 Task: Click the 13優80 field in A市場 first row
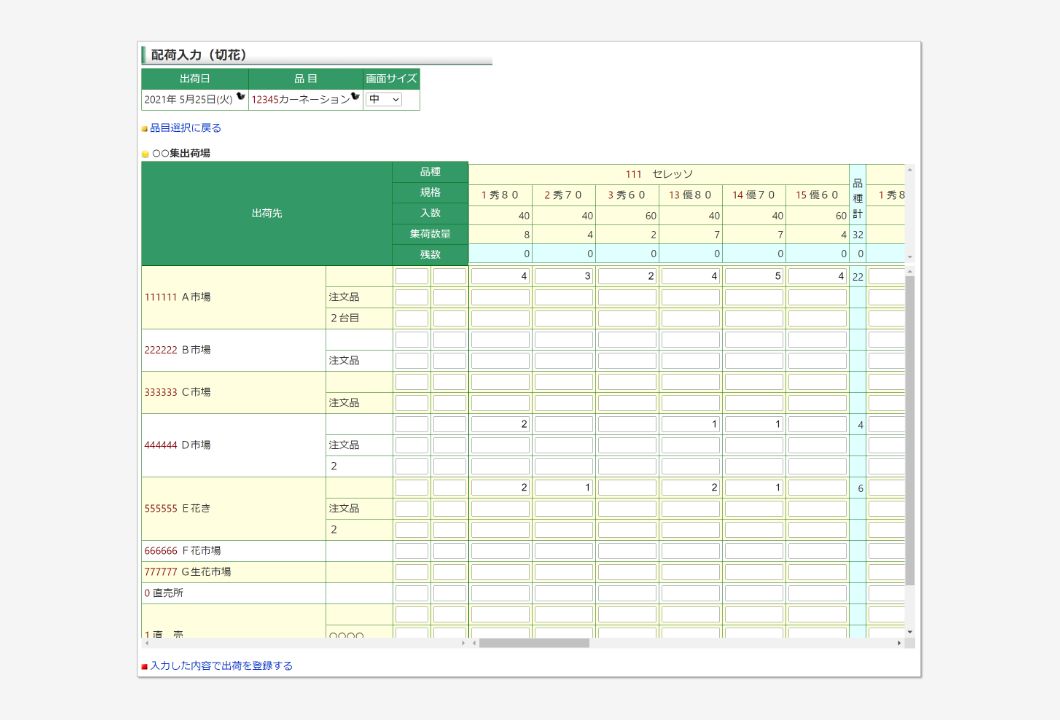[x=690, y=276]
